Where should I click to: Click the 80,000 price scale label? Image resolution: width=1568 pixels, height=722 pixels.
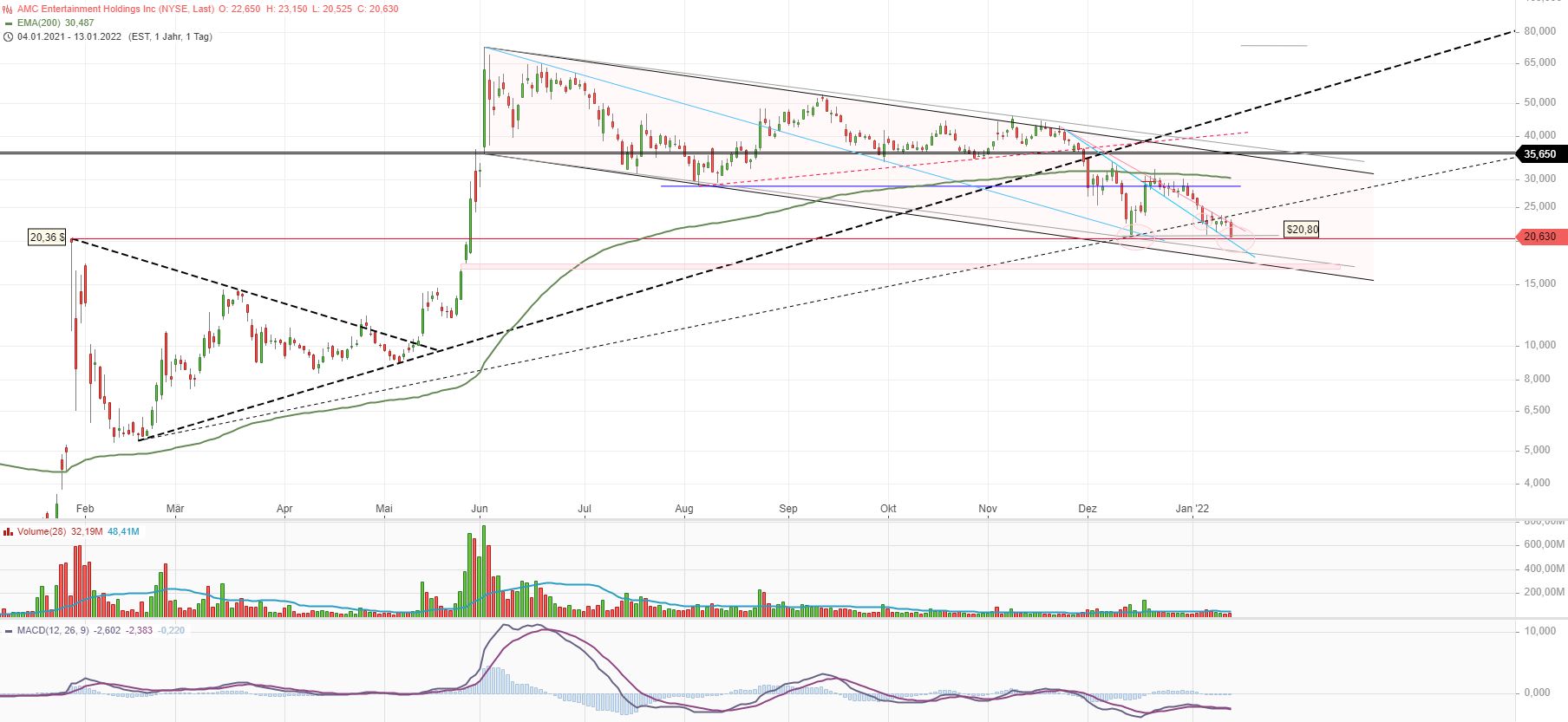(x=1539, y=31)
